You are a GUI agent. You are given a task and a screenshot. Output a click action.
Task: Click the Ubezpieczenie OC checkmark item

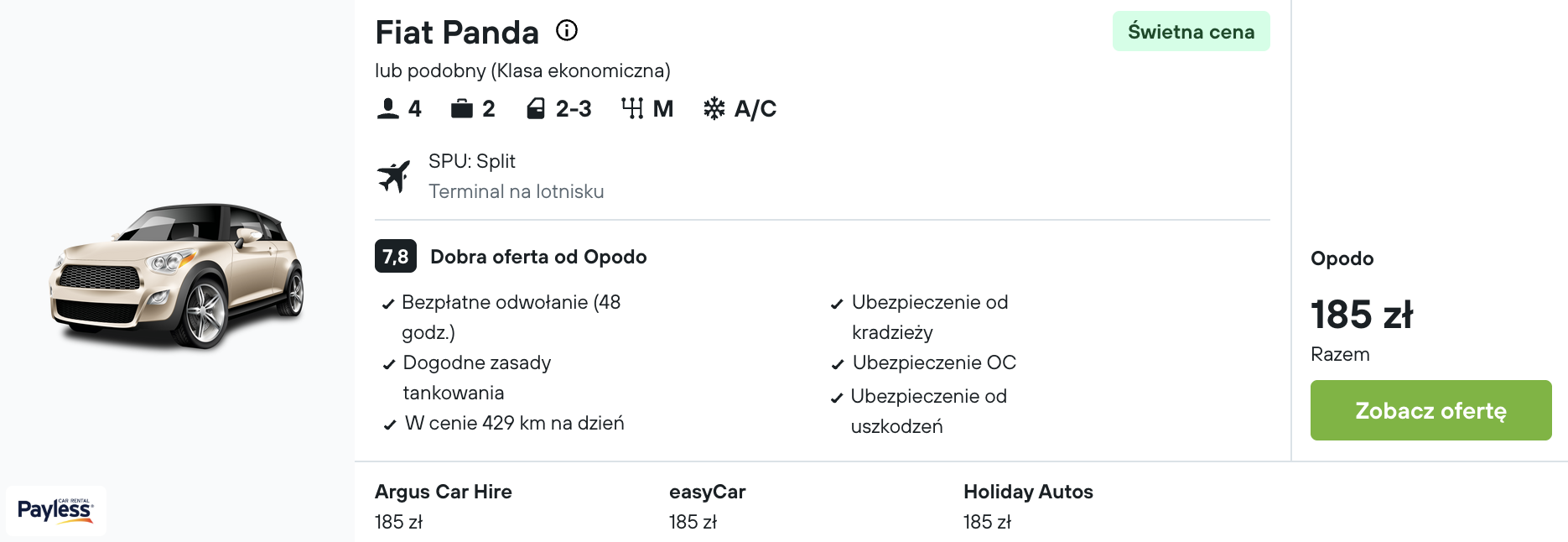933,362
